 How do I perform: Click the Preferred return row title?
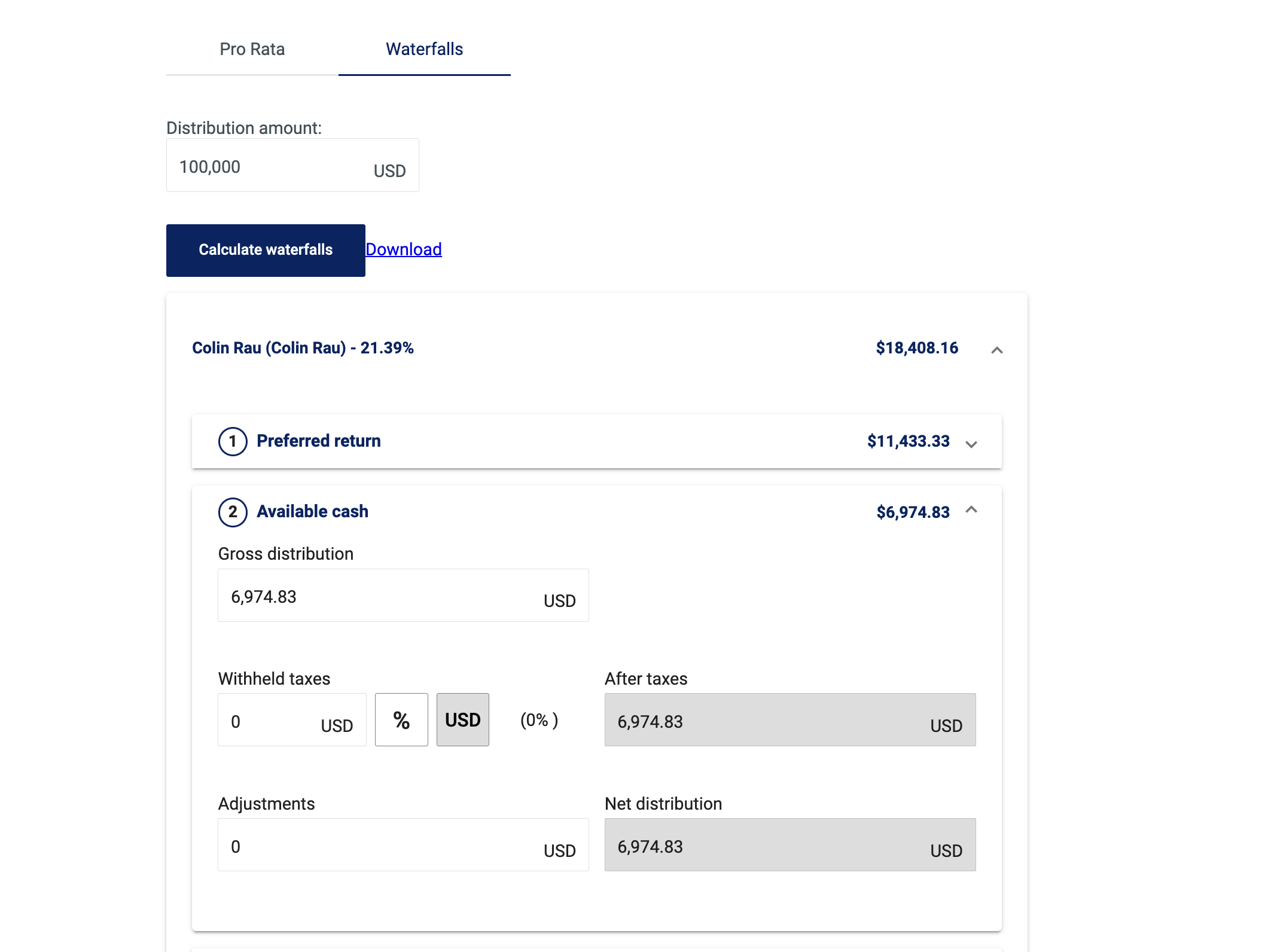318,441
